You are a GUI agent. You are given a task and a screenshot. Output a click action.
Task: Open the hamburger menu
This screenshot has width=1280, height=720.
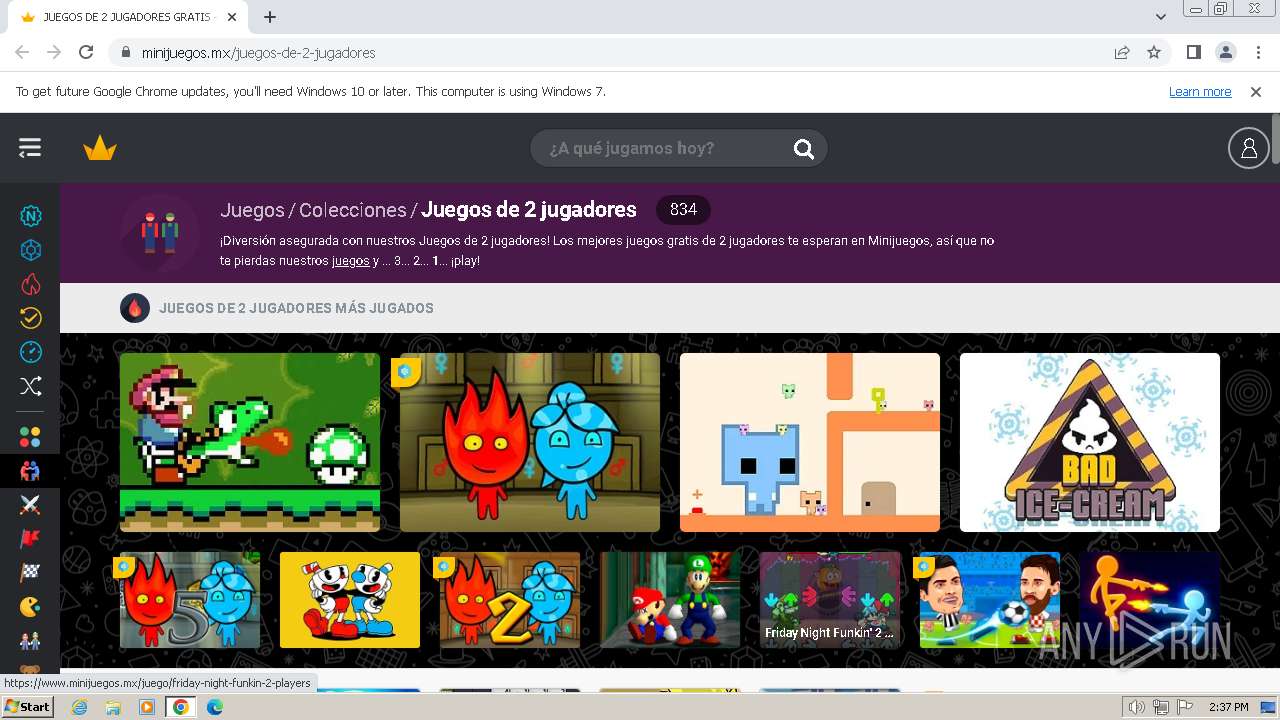tap(30, 148)
